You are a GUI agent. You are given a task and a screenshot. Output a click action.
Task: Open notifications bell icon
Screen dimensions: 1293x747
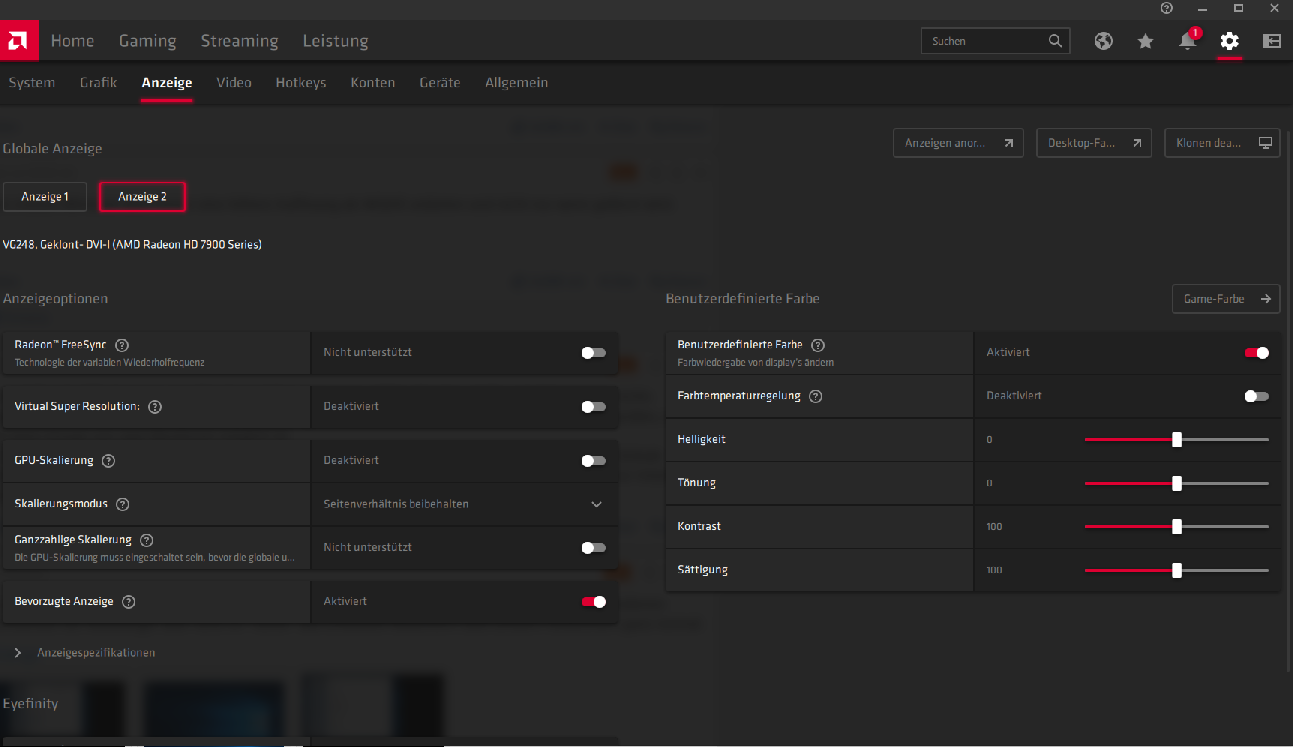tap(1187, 41)
